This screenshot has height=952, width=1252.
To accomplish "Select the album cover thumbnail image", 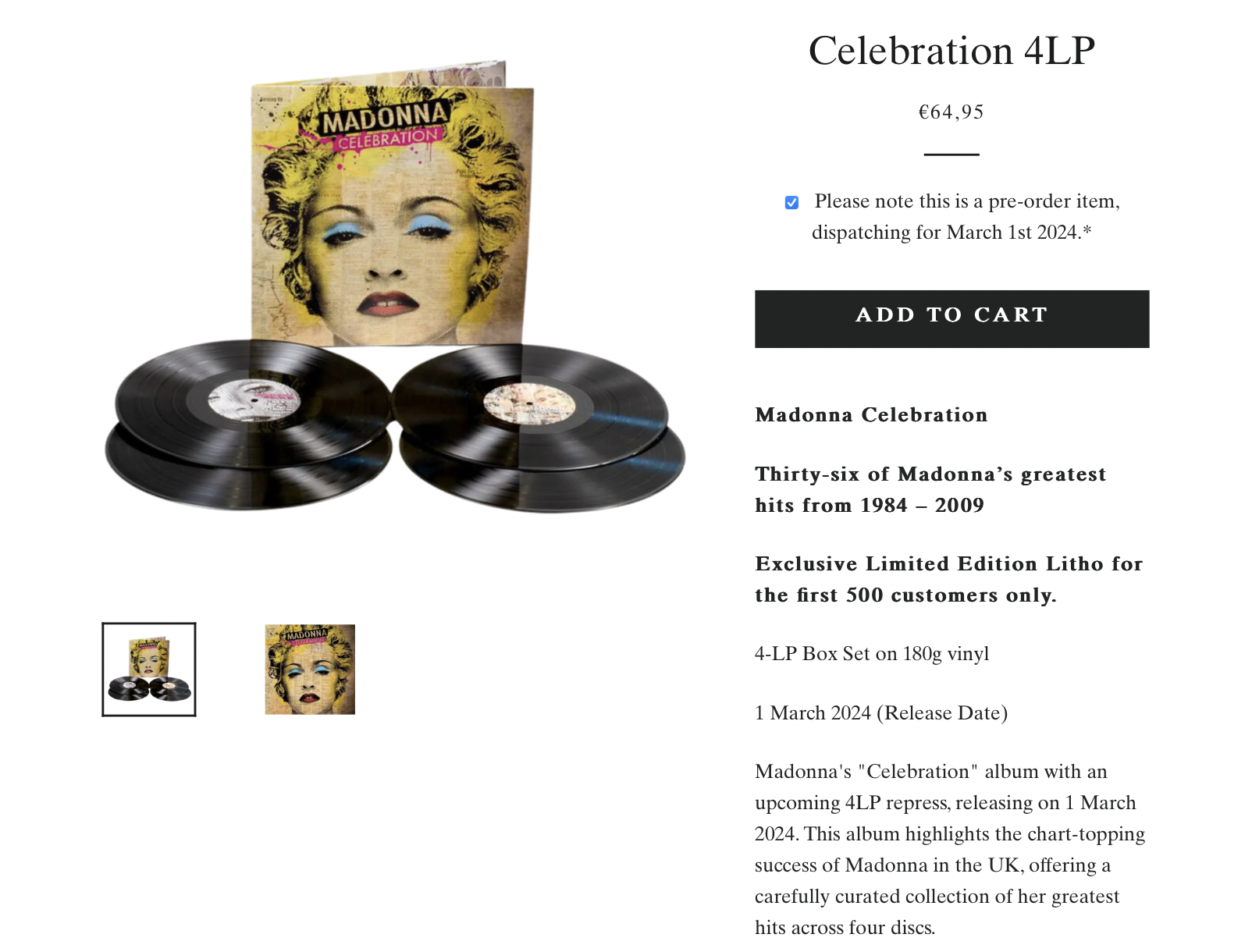I will pos(310,670).
